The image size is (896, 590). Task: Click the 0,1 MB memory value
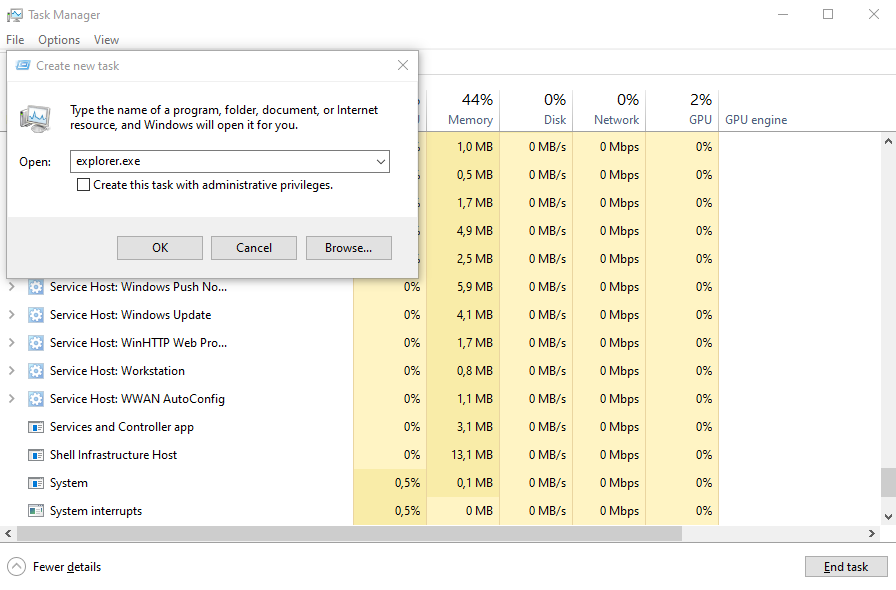[x=474, y=483]
